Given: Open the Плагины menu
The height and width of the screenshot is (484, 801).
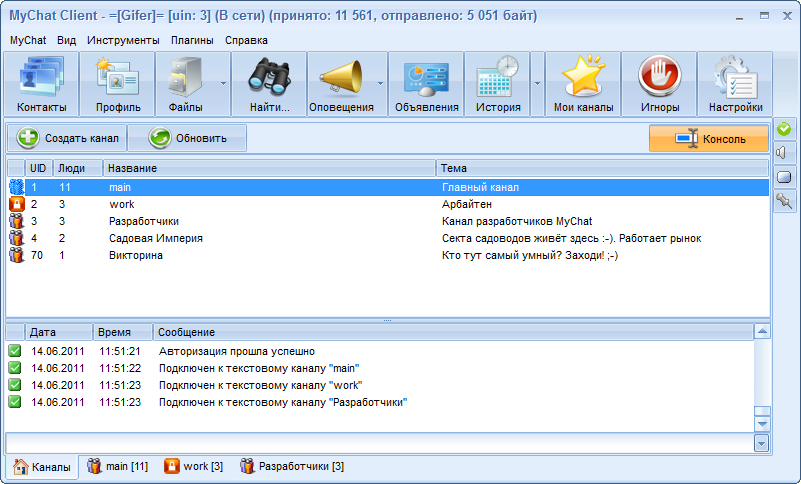Looking at the screenshot, I should click(x=192, y=40).
